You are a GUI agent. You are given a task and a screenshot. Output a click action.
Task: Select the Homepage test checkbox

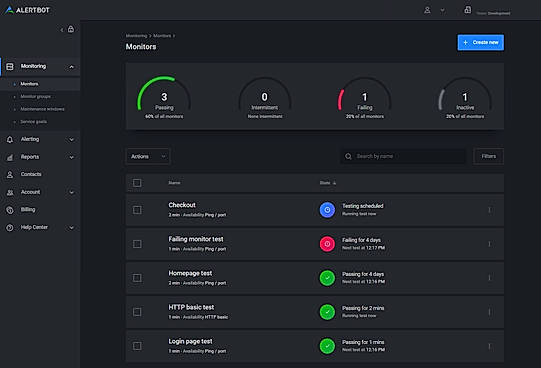click(x=137, y=278)
